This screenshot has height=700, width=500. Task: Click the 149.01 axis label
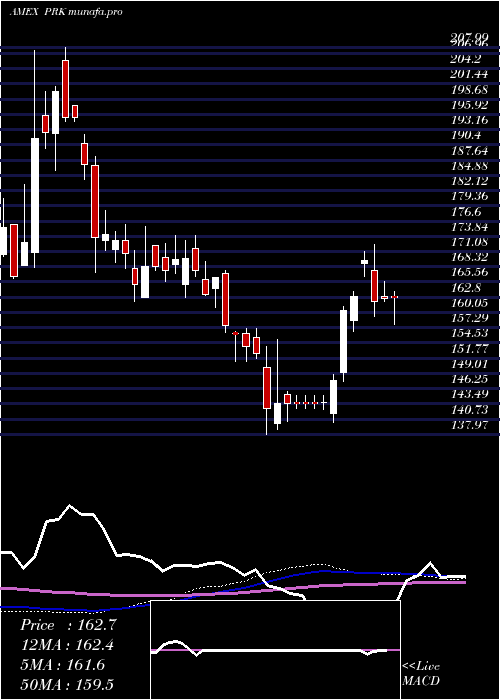click(x=468, y=364)
